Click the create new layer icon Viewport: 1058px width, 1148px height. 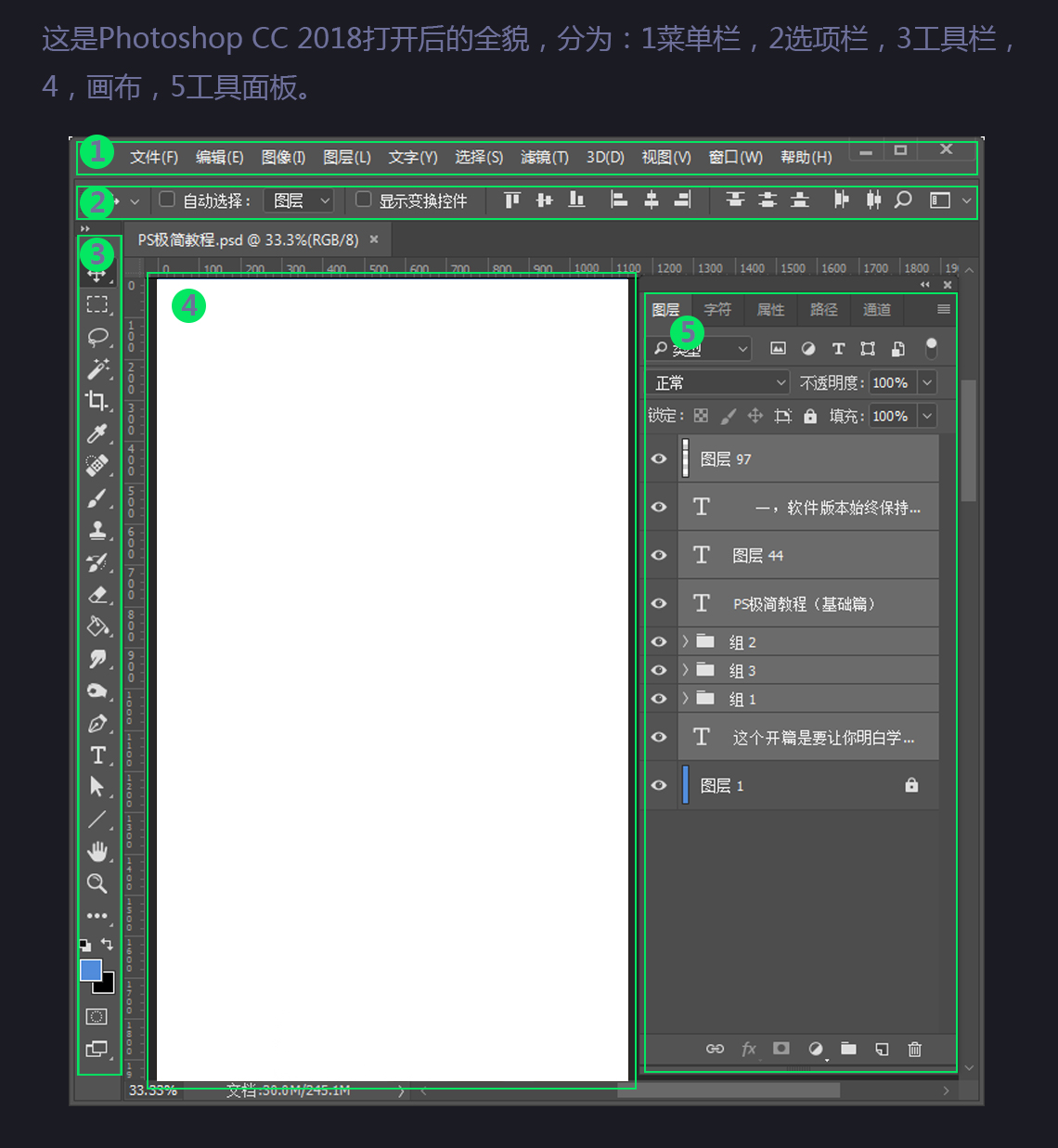[882, 1049]
